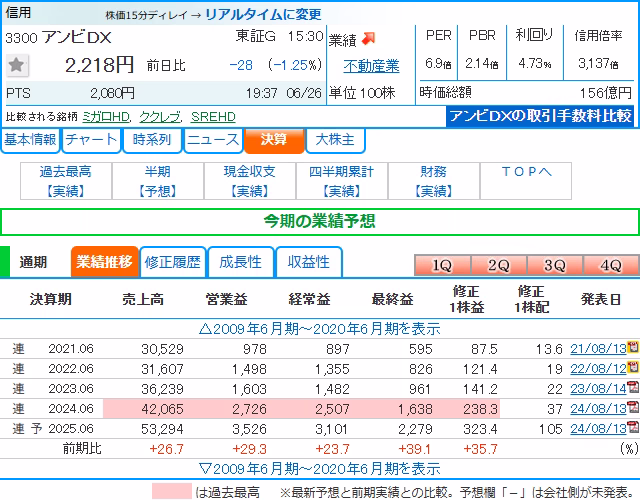Switch to リアルタイムに変更 real-time quotes
This screenshot has width=640, height=500.
pyautogui.click(x=263, y=14)
